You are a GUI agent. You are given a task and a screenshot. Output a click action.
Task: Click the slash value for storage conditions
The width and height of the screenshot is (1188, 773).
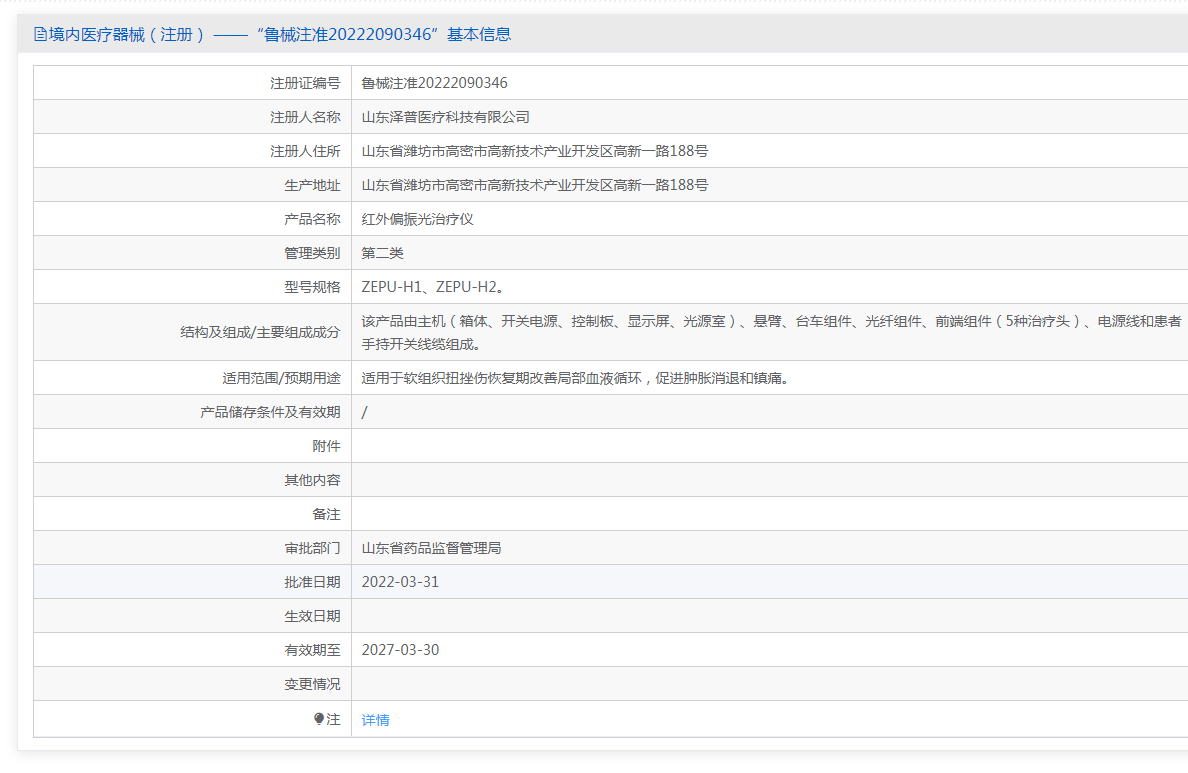(364, 412)
